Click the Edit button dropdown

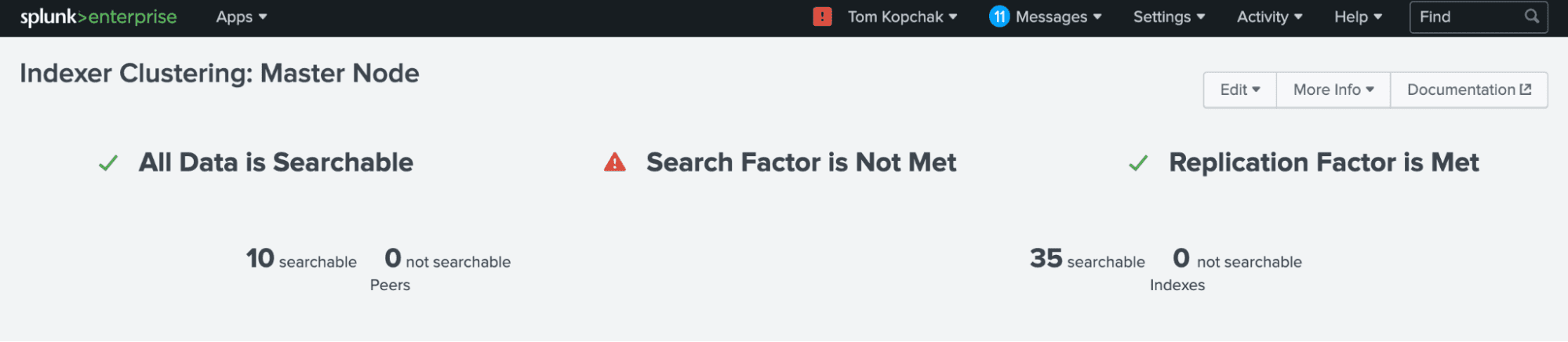click(x=1240, y=90)
